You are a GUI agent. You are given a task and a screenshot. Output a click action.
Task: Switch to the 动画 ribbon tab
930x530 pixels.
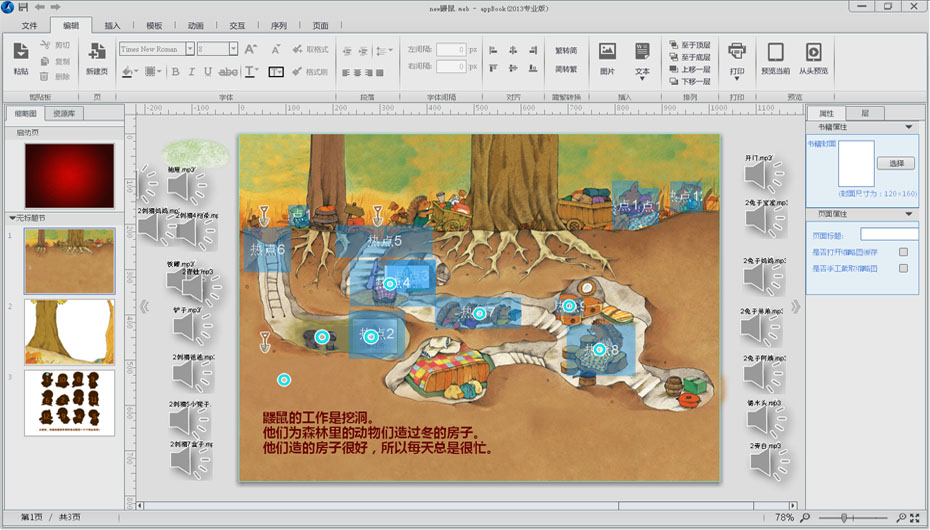click(196, 25)
